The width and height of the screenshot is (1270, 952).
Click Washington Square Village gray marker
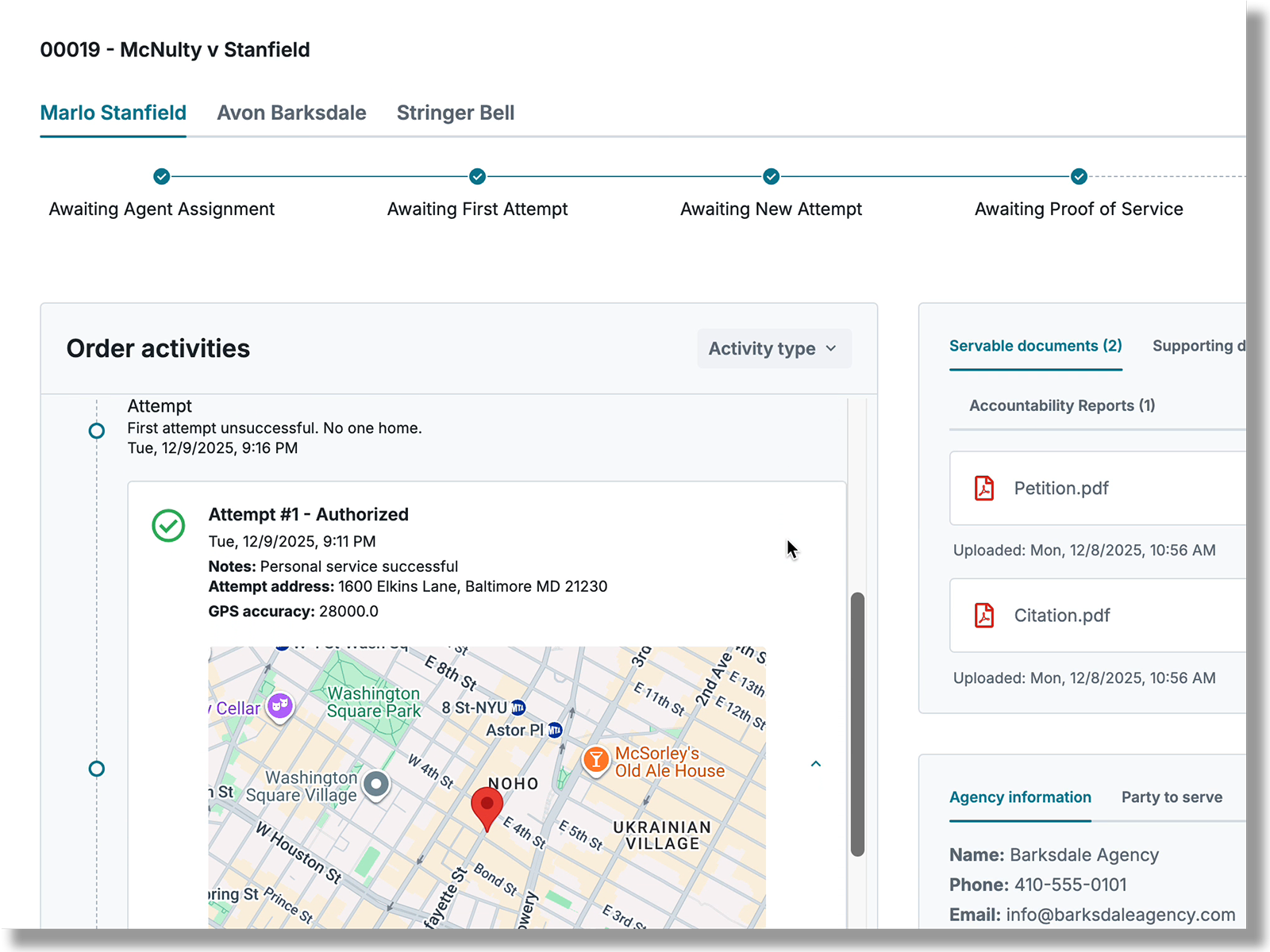[x=376, y=785]
